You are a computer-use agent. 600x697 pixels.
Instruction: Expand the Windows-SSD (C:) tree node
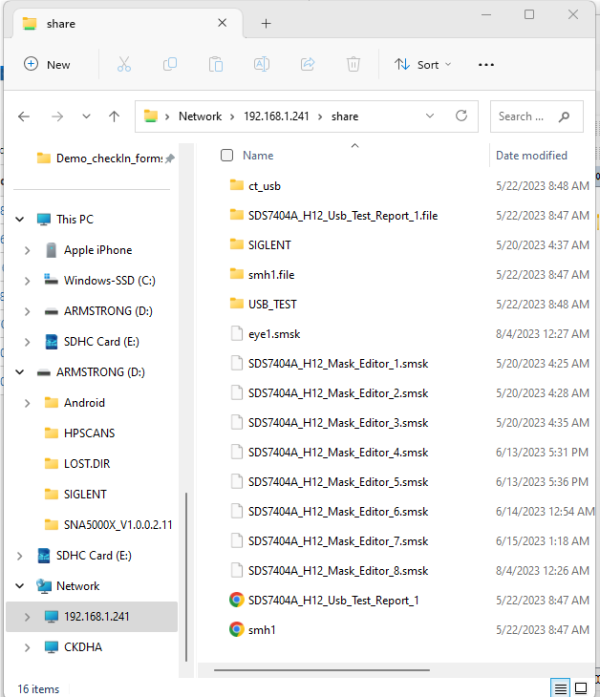[x=27, y=281]
